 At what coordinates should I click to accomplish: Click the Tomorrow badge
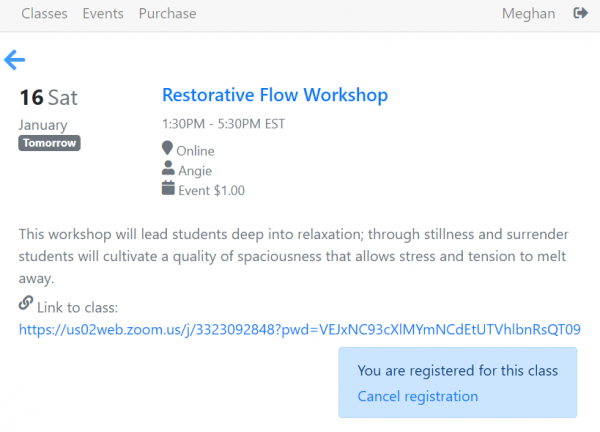coord(49,143)
